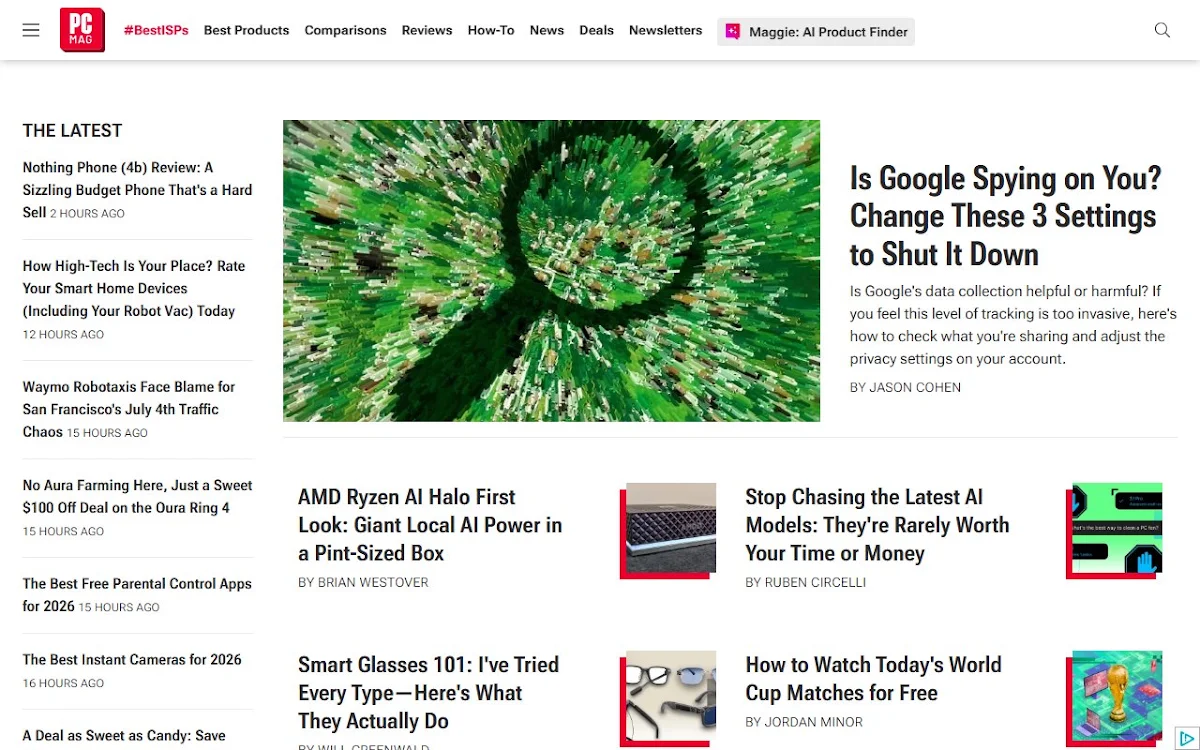Open Nothing Phone (4b) Review article
This screenshot has width=1200, height=750.
click(137, 189)
